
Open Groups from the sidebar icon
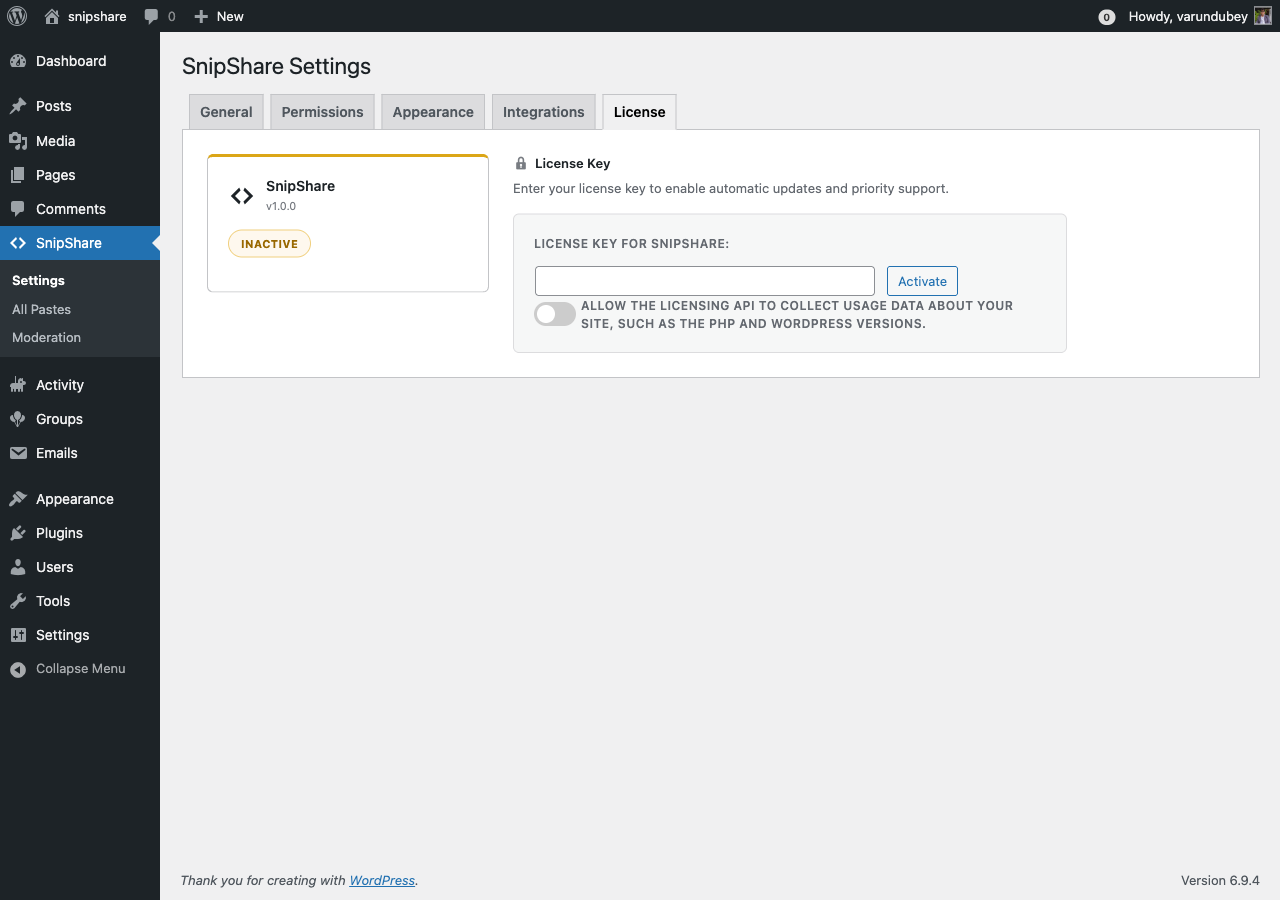[x=17, y=419]
